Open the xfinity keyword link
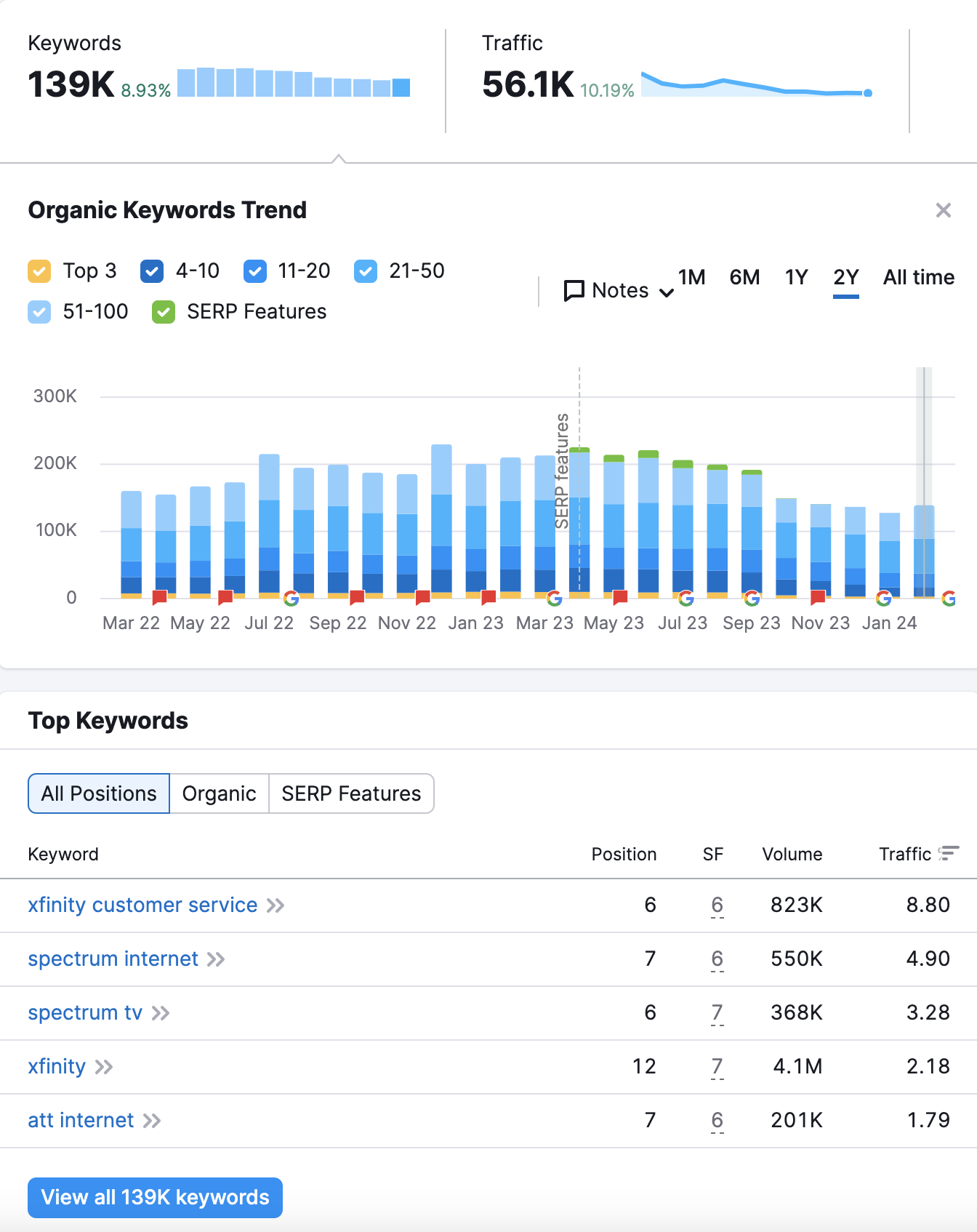 coord(57,1066)
